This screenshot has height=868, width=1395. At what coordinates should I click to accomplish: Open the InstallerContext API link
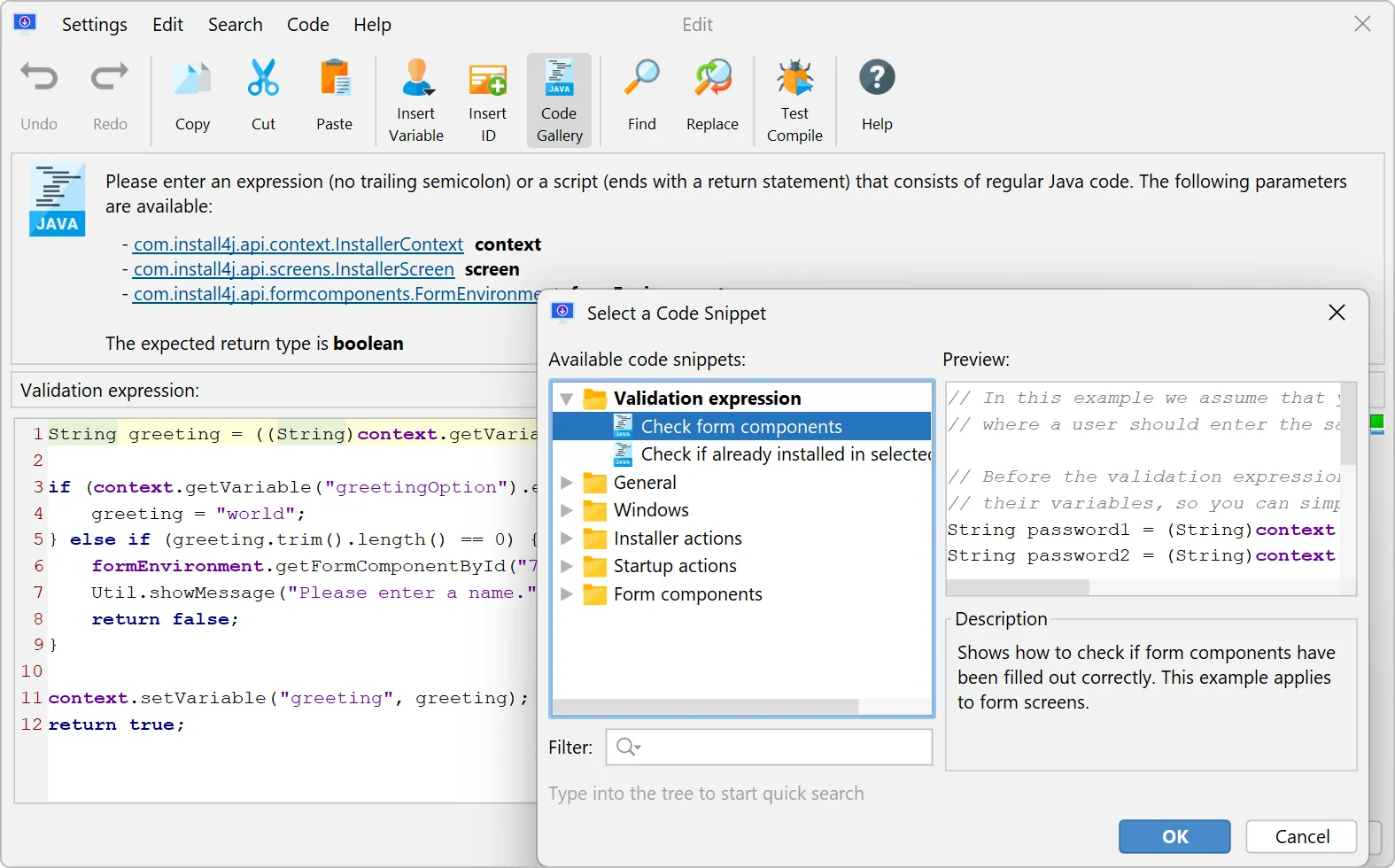pos(298,244)
